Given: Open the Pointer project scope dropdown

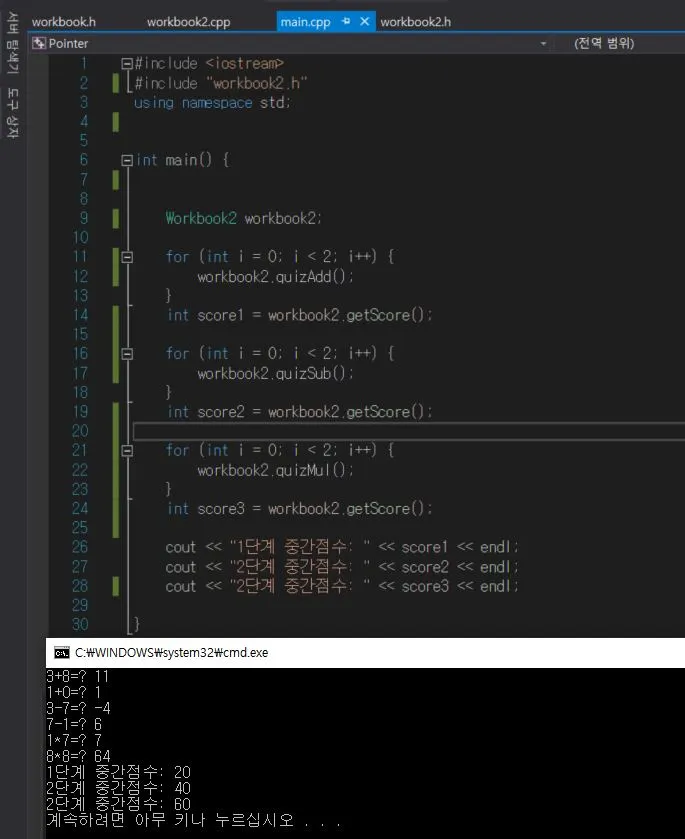Looking at the screenshot, I should [543, 43].
